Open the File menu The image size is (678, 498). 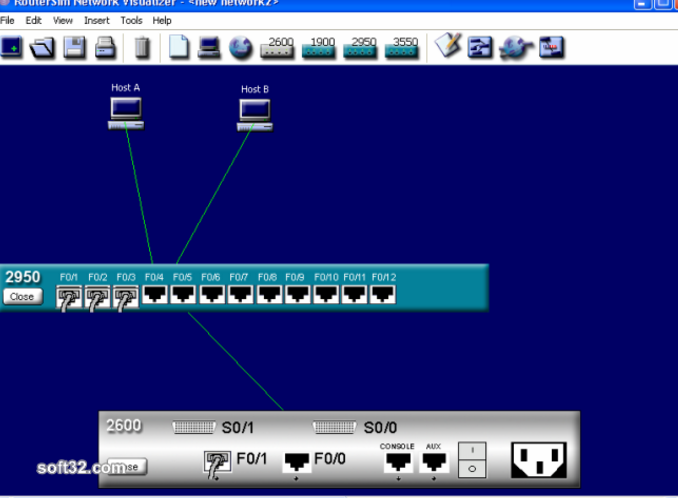click(7, 20)
